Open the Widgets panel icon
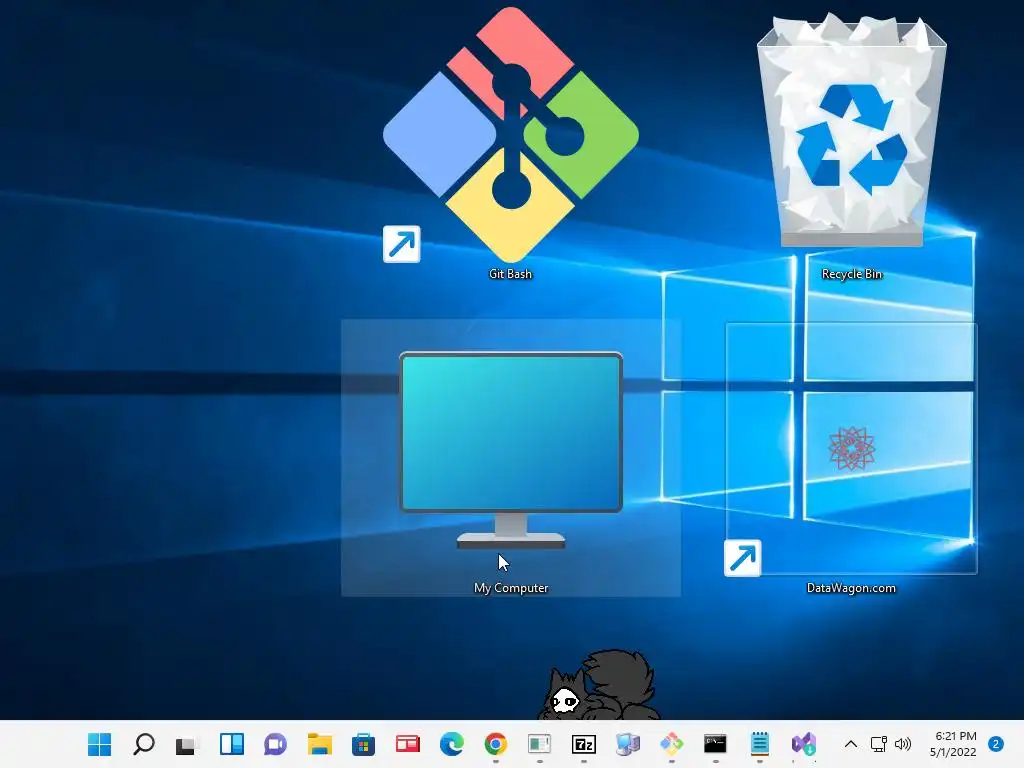 pos(232,744)
